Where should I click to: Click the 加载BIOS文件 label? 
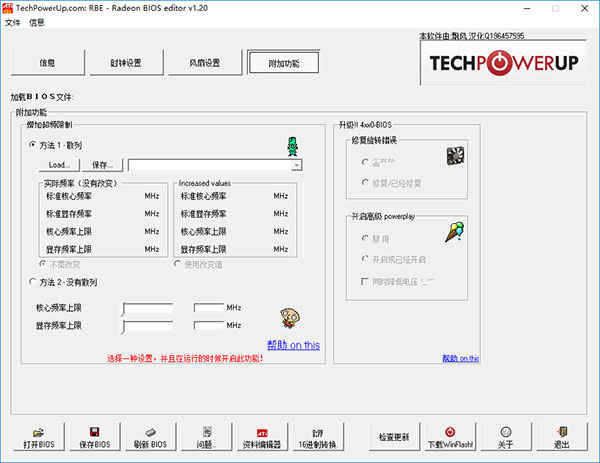tap(42, 97)
